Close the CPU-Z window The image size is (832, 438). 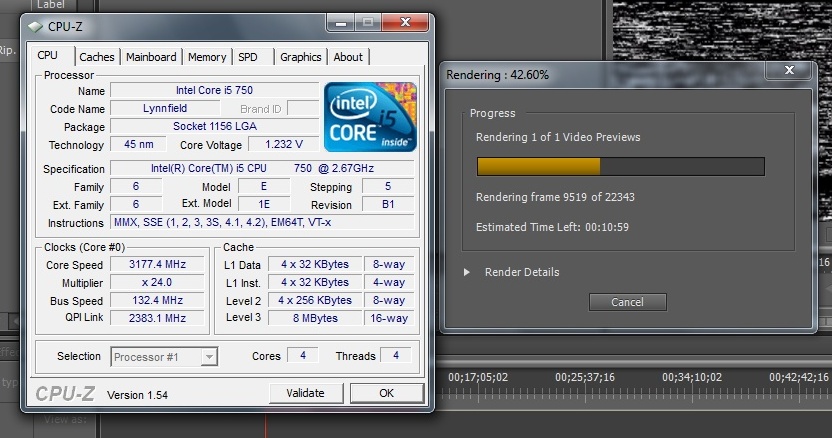(x=404, y=22)
